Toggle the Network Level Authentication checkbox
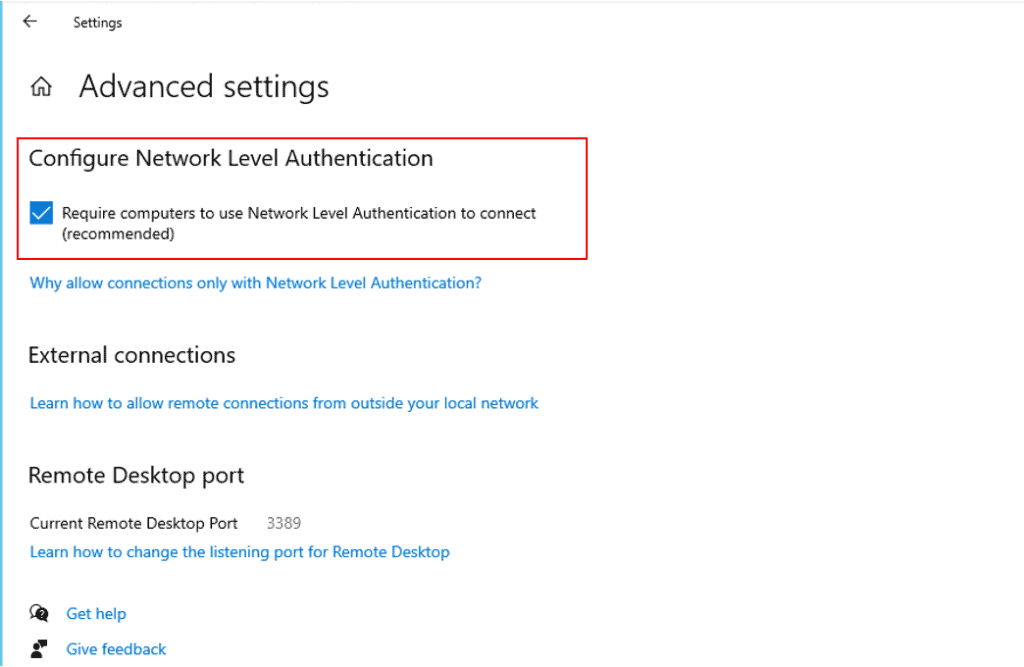Screen dimensions: 1024x667 pyautogui.click(x=41, y=213)
